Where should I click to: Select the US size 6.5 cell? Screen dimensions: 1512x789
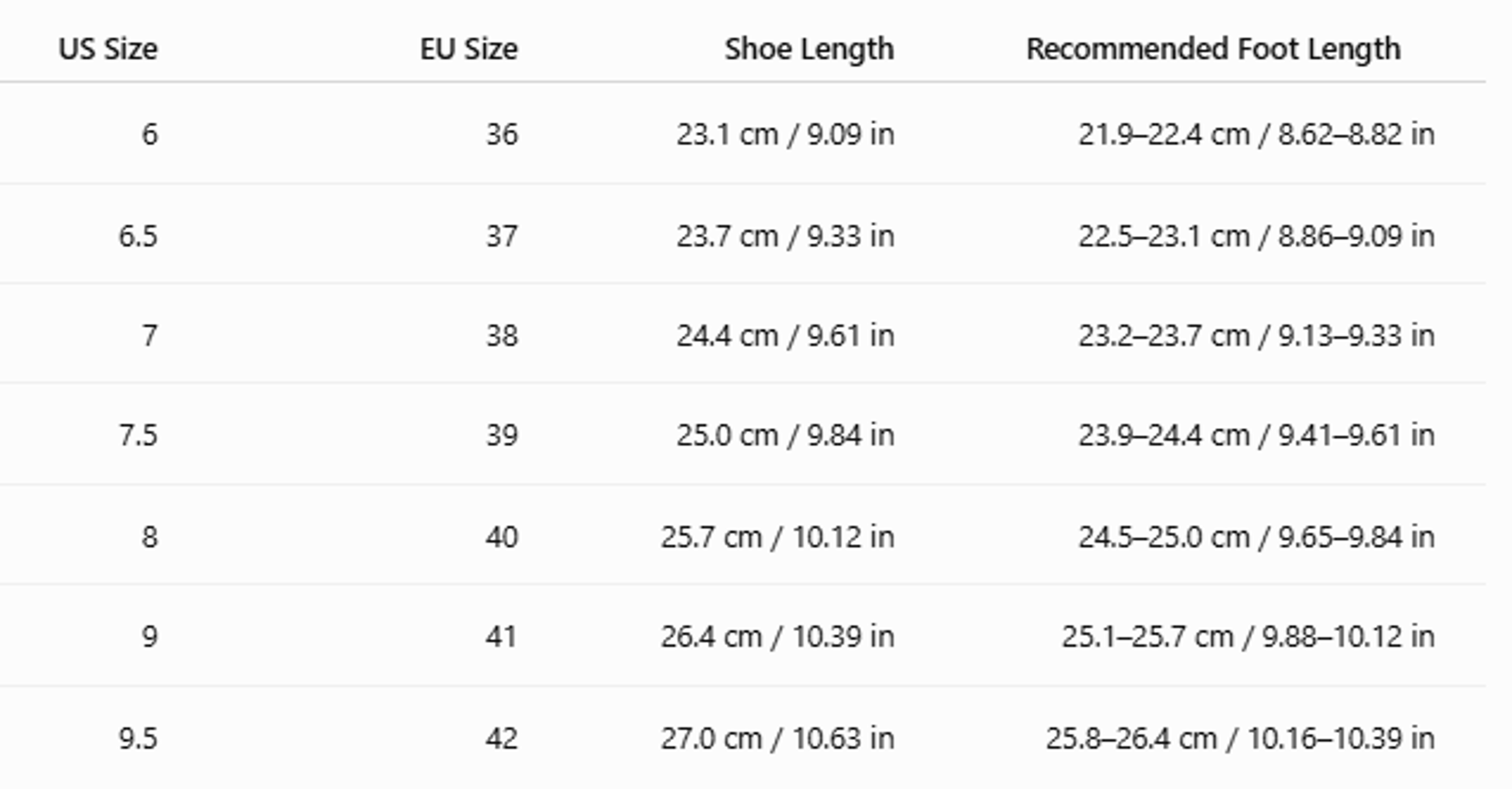click(x=139, y=237)
